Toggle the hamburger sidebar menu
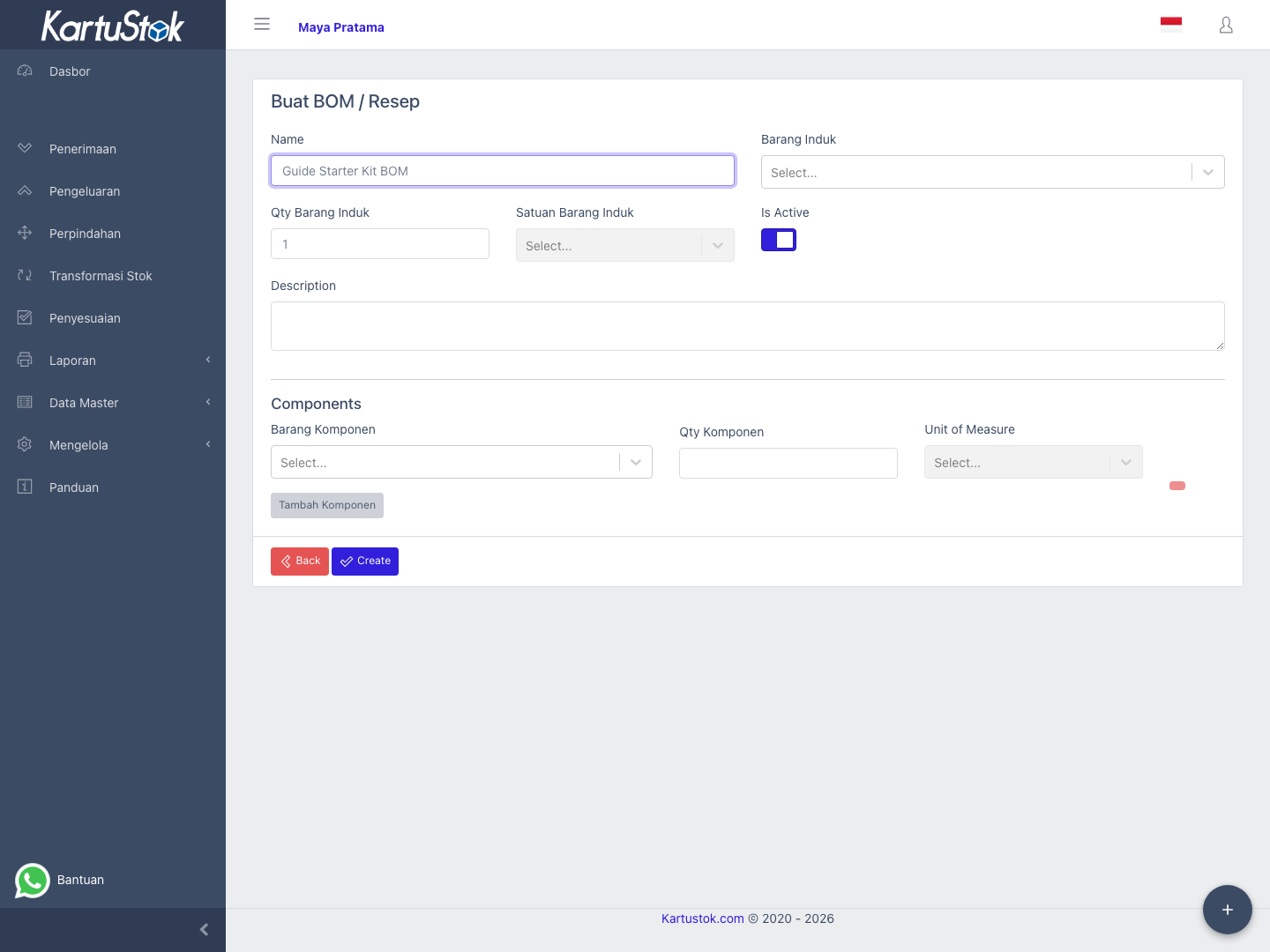The height and width of the screenshot is (952, 1270). [262, 25]
